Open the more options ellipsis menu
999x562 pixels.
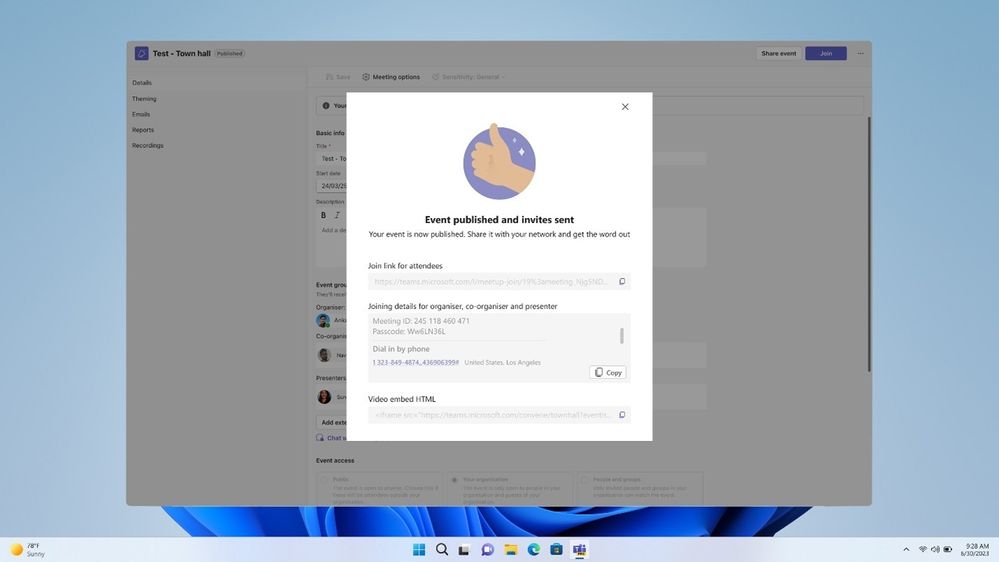(861, 54)
